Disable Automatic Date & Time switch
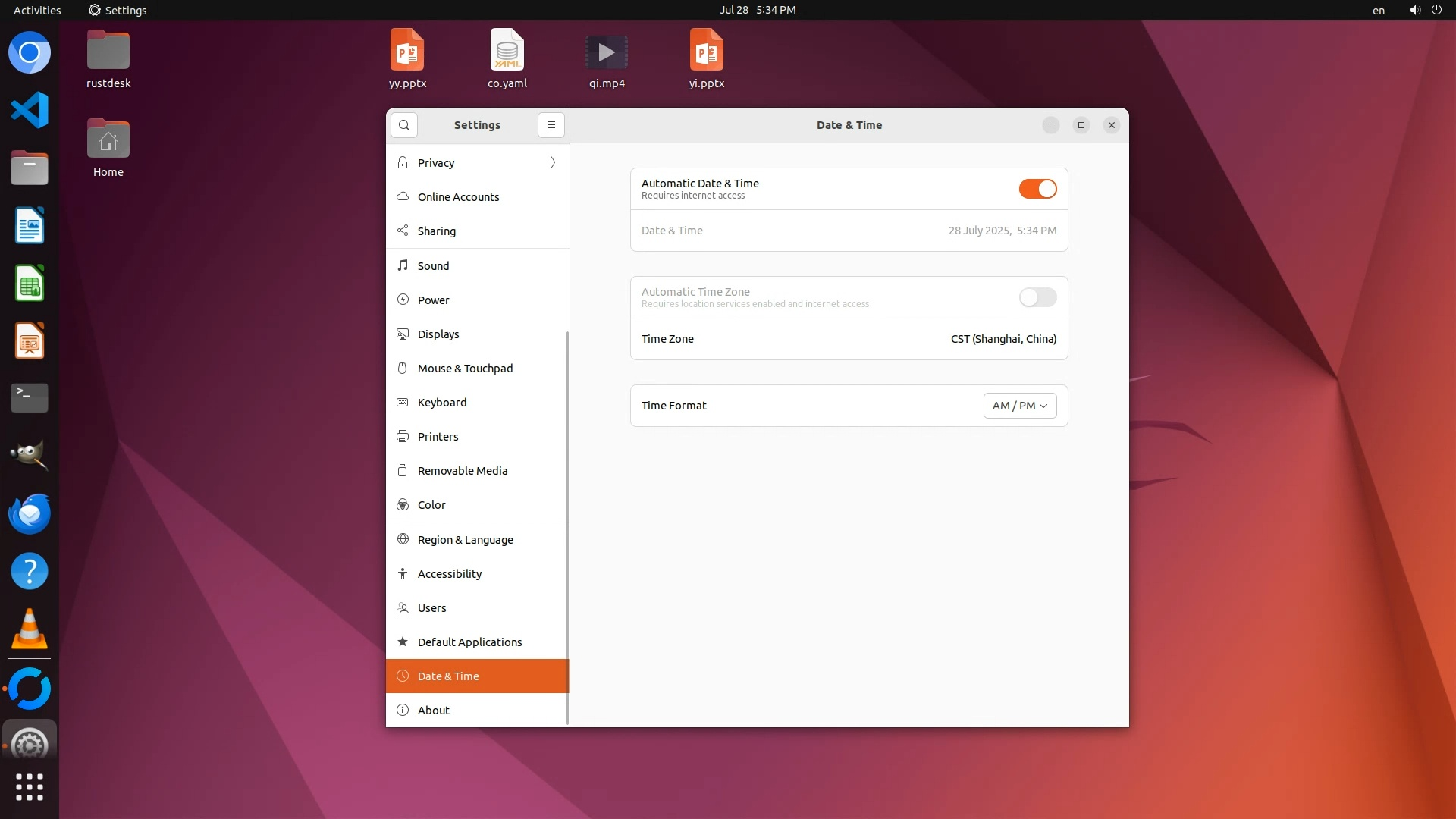 pos(1037,189)
